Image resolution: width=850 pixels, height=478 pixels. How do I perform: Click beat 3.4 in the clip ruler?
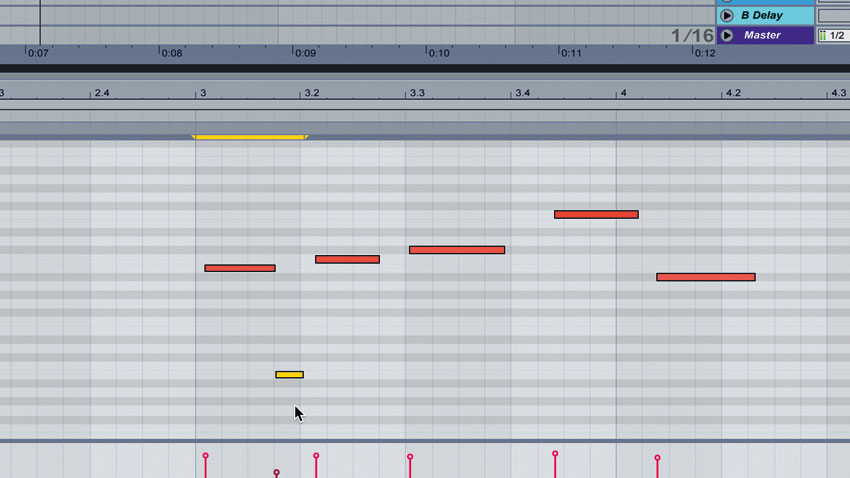point(523,93)
